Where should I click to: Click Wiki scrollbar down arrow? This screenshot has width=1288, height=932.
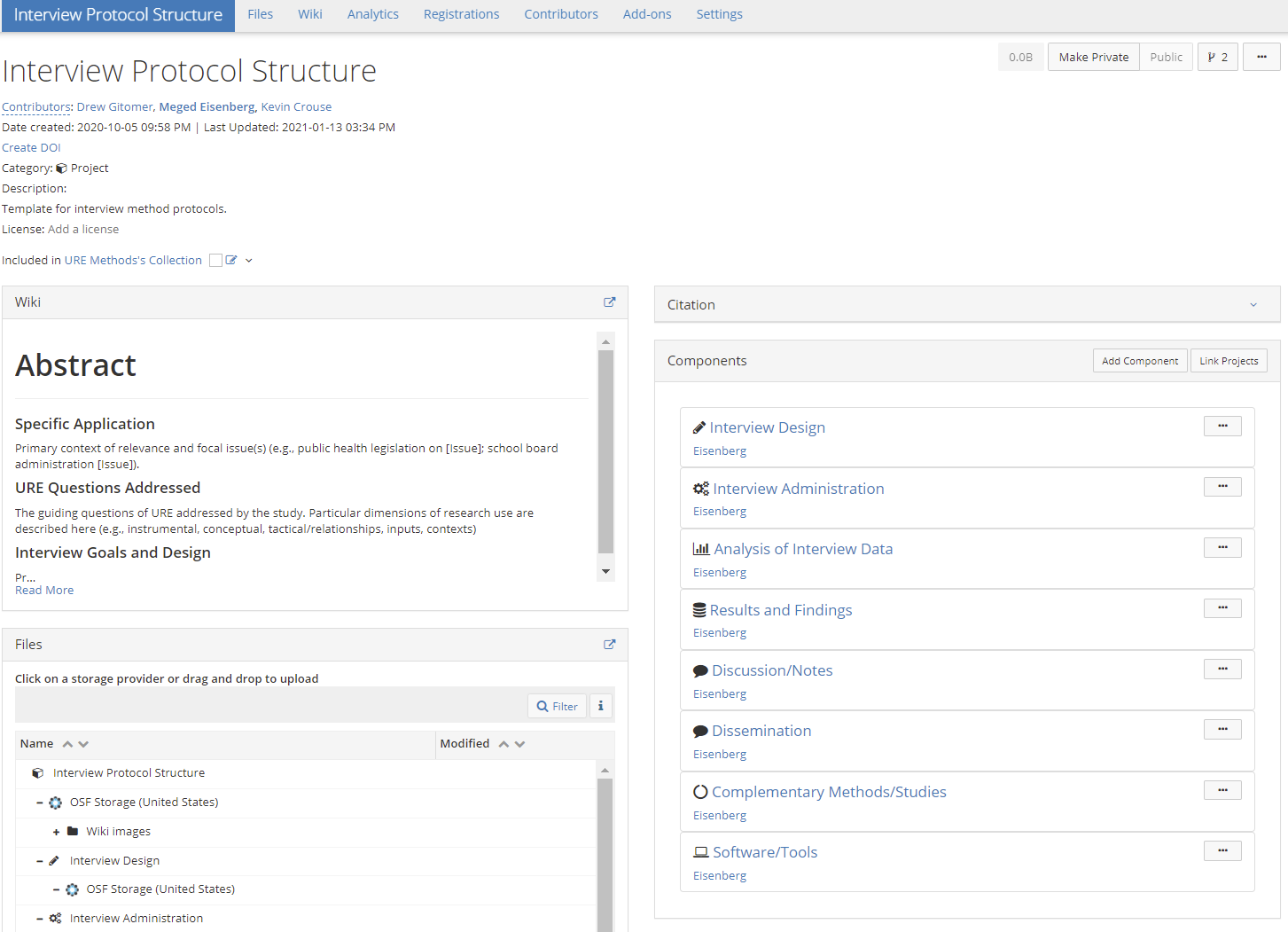click(606, 572)
